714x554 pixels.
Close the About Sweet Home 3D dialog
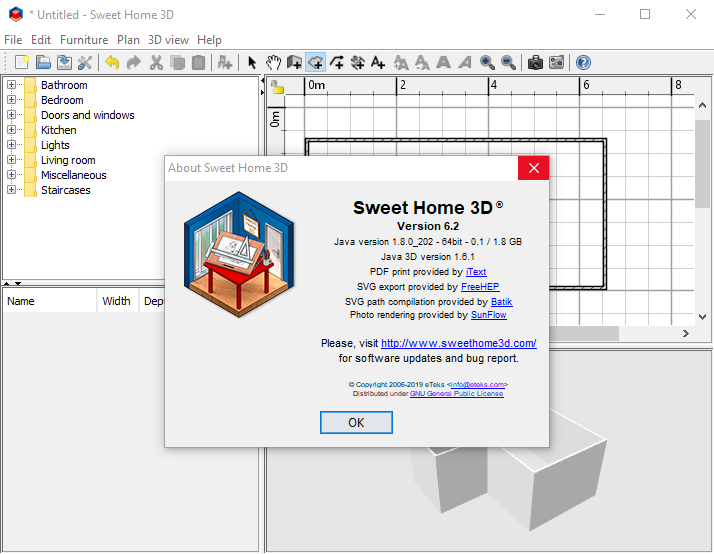pyautogui.click(x=534, y=168)
